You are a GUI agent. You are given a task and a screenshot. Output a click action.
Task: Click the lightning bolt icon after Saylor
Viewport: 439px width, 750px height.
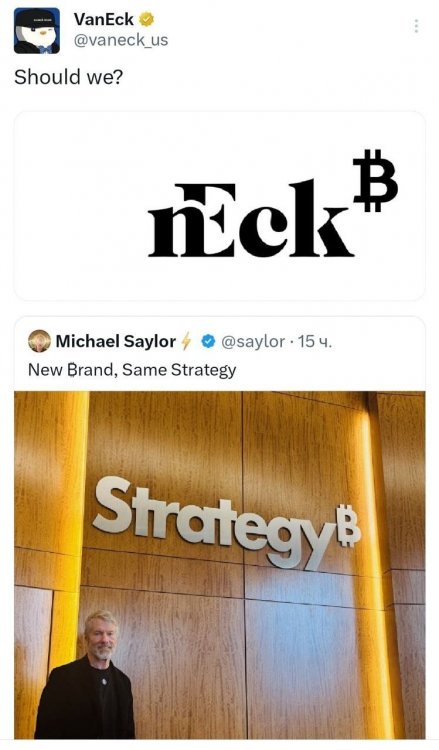pos(186,342)
